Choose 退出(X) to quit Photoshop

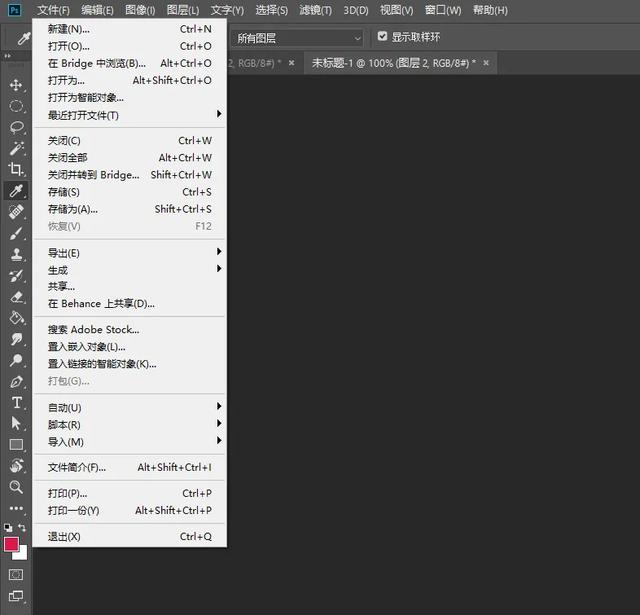coord(130,536)
